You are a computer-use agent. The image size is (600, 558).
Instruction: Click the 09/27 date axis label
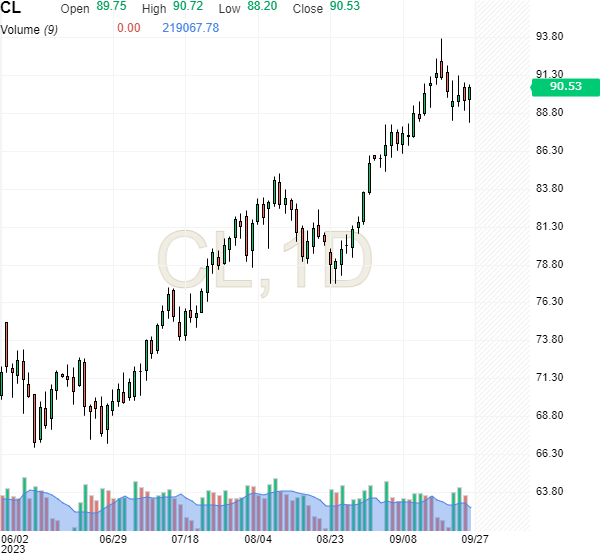(475, 539)
